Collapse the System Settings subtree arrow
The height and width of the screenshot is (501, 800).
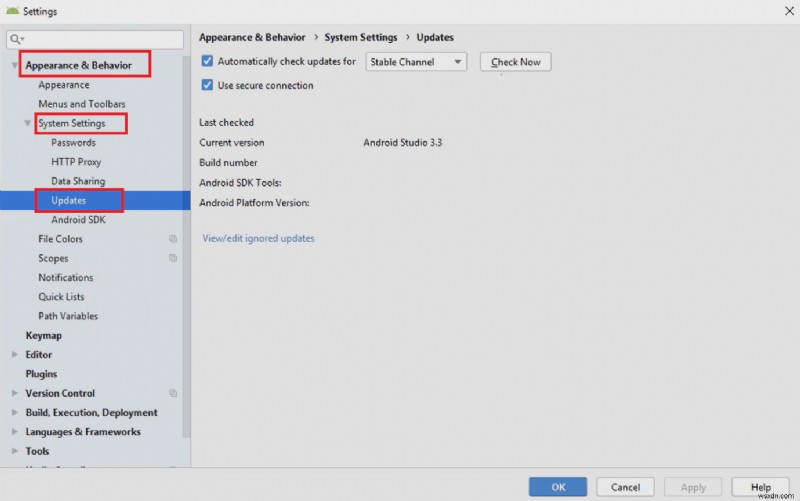28,123
